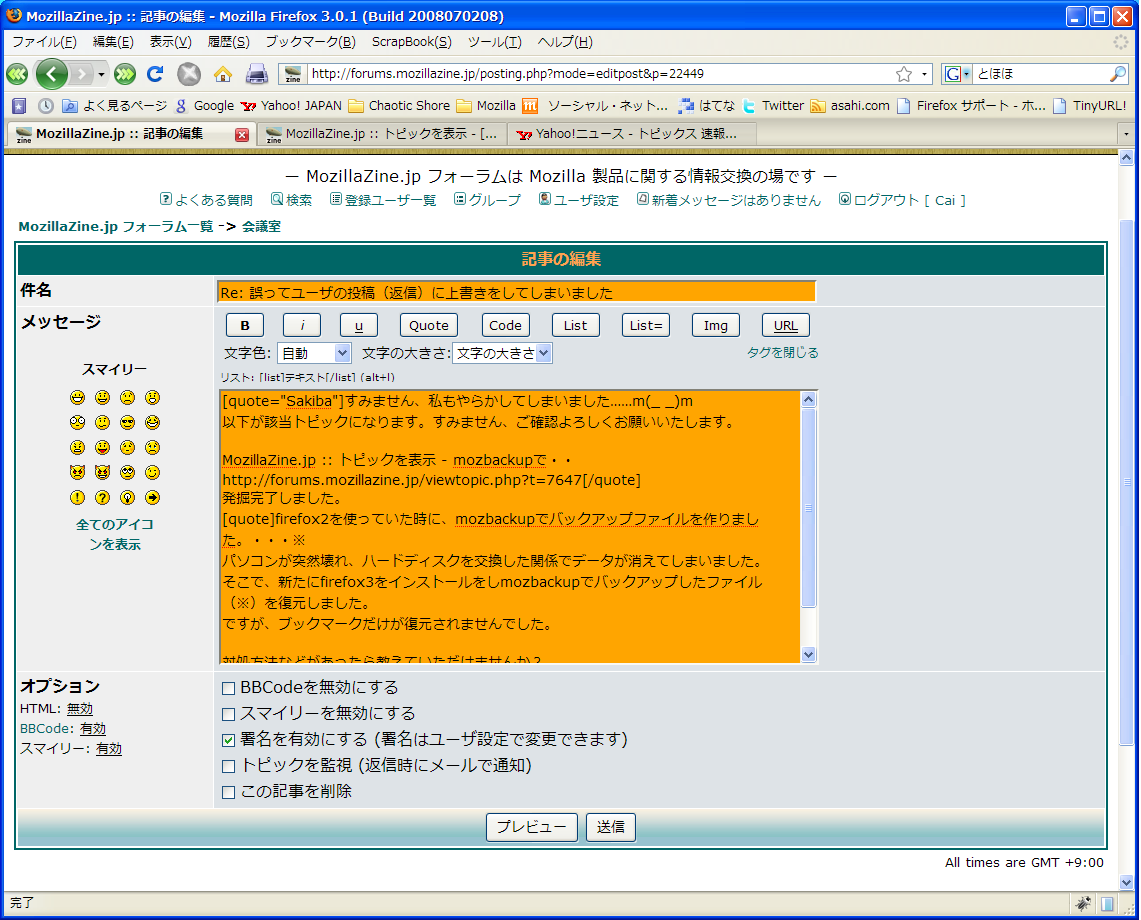Bookmark this page with star icon

click(x=904, y=74)
